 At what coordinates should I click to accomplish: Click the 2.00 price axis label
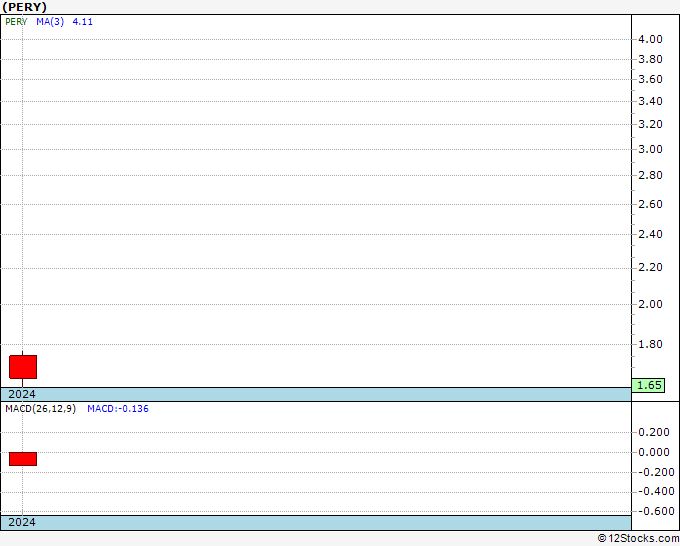(650, 304)
